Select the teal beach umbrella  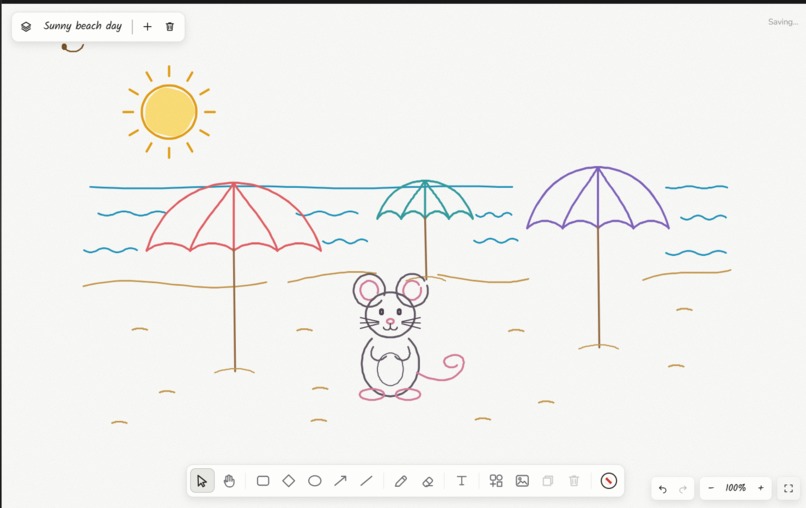[425, 230]
